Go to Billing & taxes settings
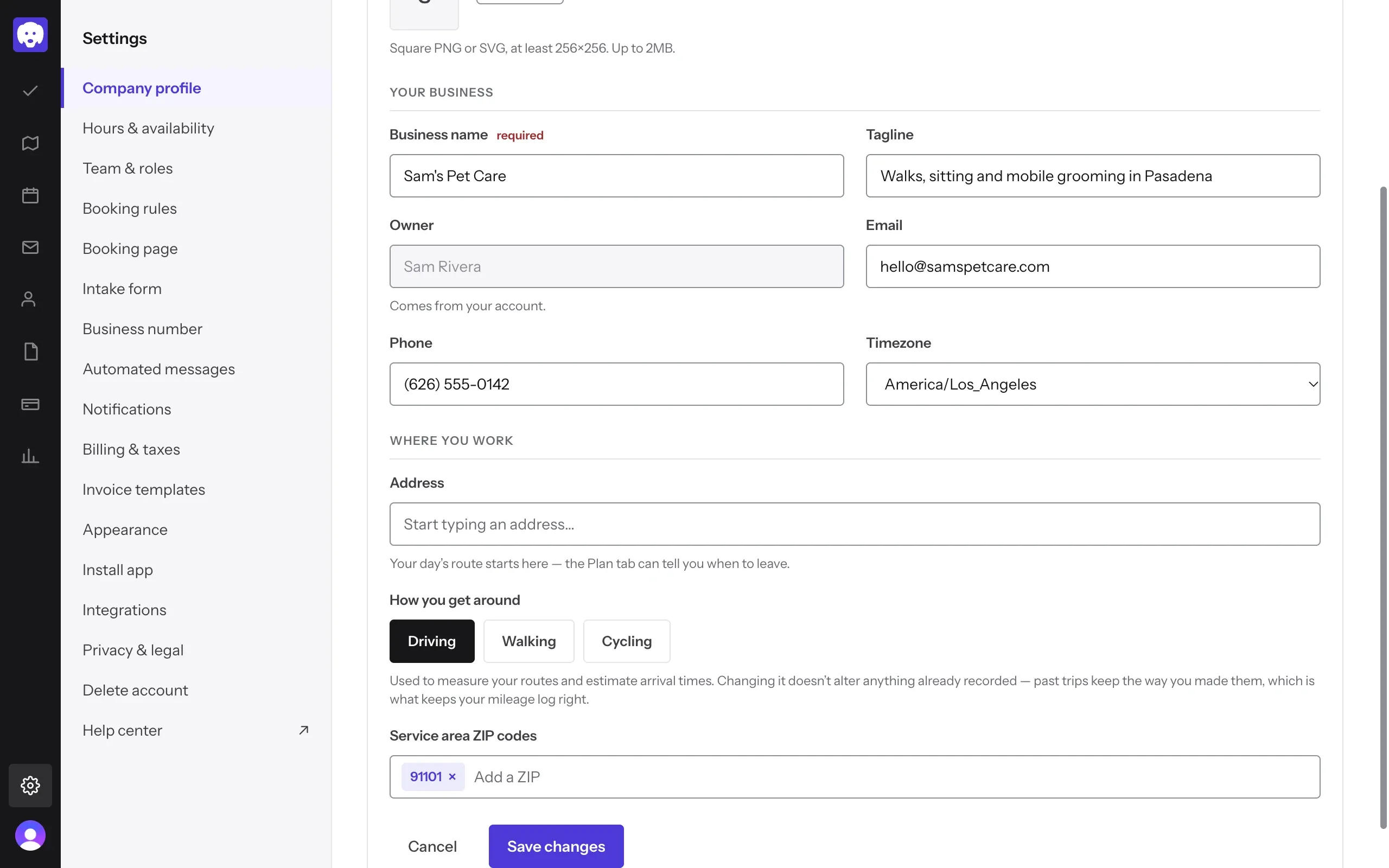 131,450
